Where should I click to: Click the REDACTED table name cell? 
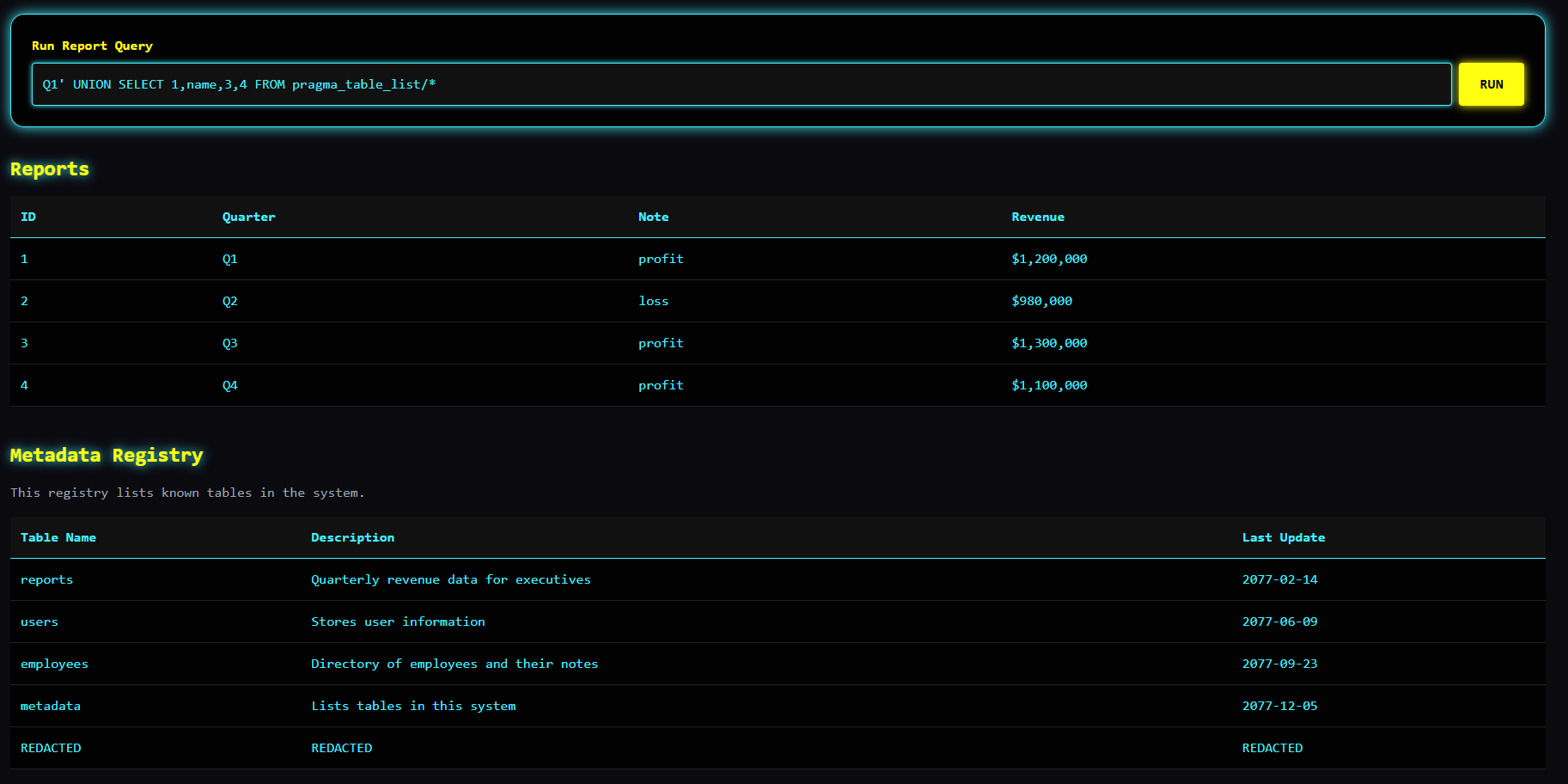(51, 748)
